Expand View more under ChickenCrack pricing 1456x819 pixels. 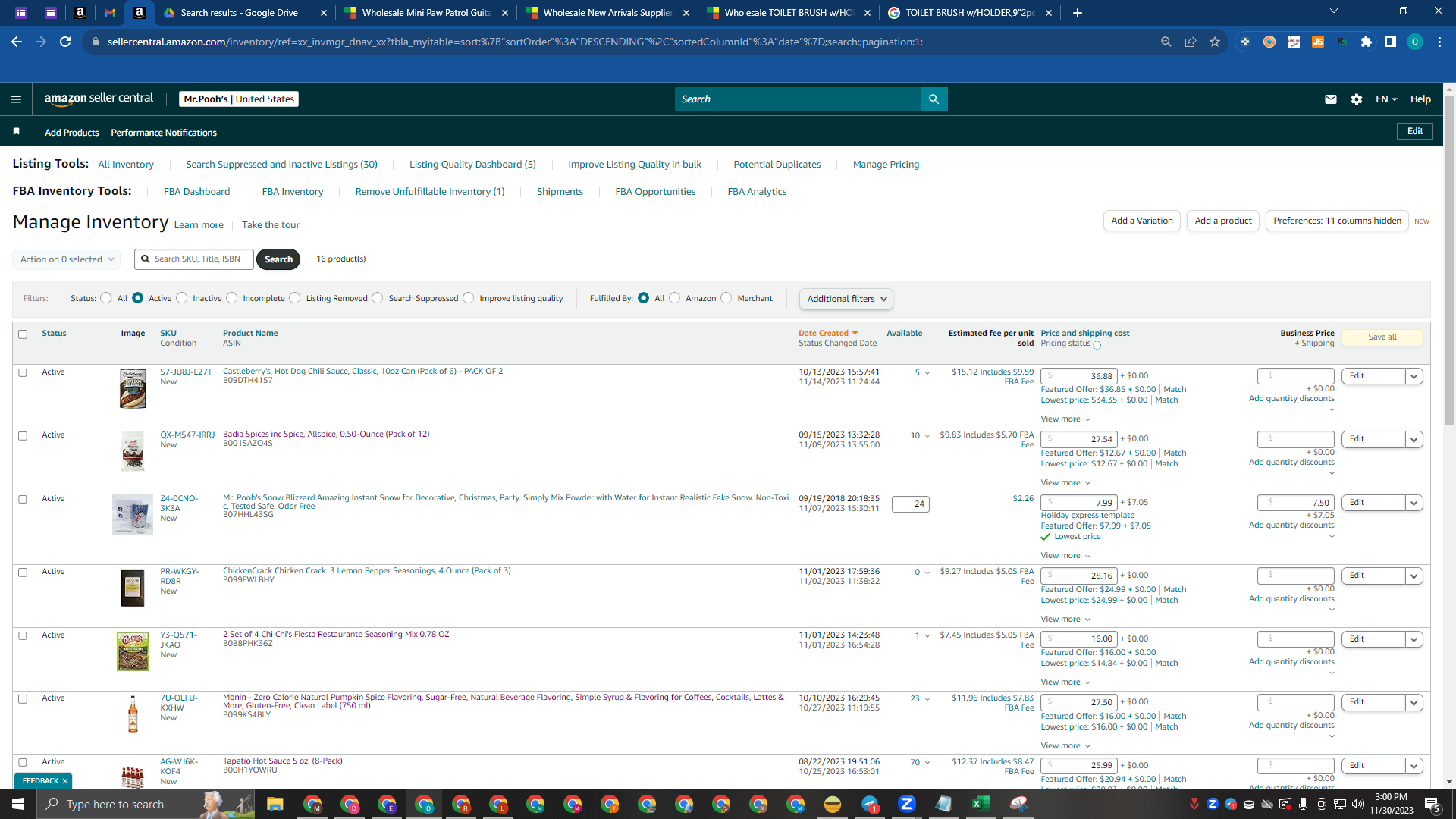(x=1065, y=619)
